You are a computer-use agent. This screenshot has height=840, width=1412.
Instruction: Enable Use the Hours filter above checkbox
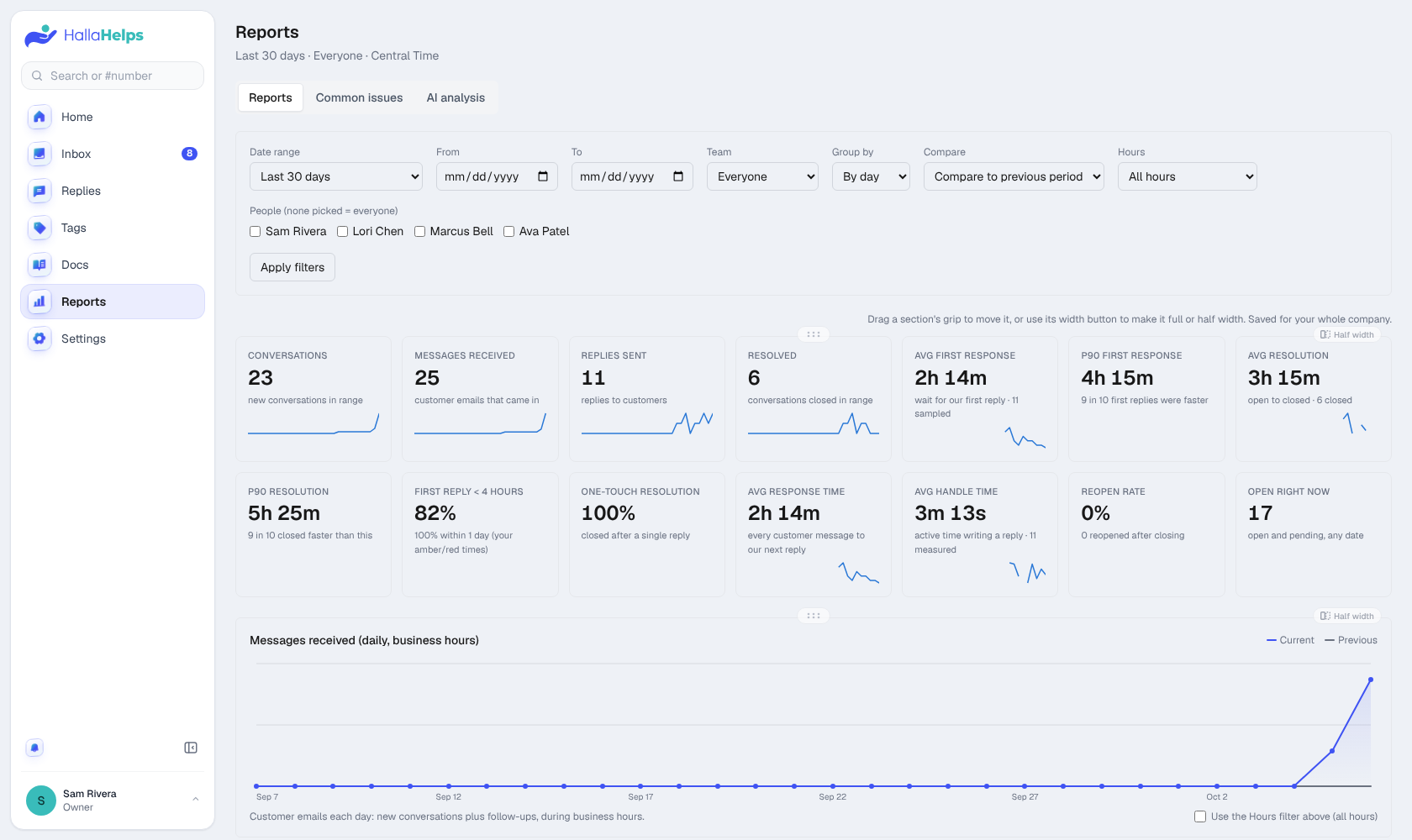point(1200,816)
